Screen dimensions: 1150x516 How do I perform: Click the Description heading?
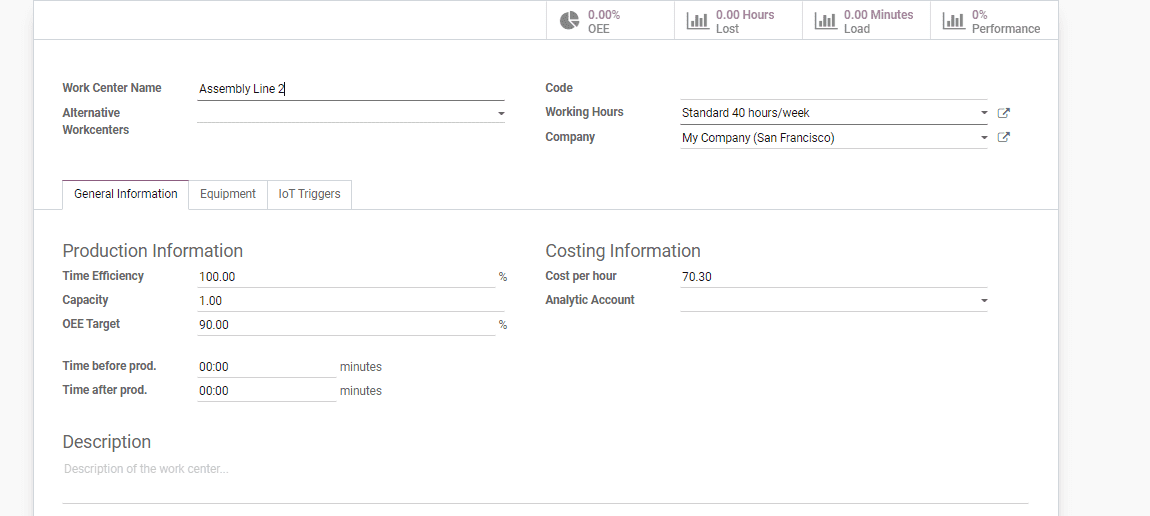pyautogui.click(x=106, y=442)
